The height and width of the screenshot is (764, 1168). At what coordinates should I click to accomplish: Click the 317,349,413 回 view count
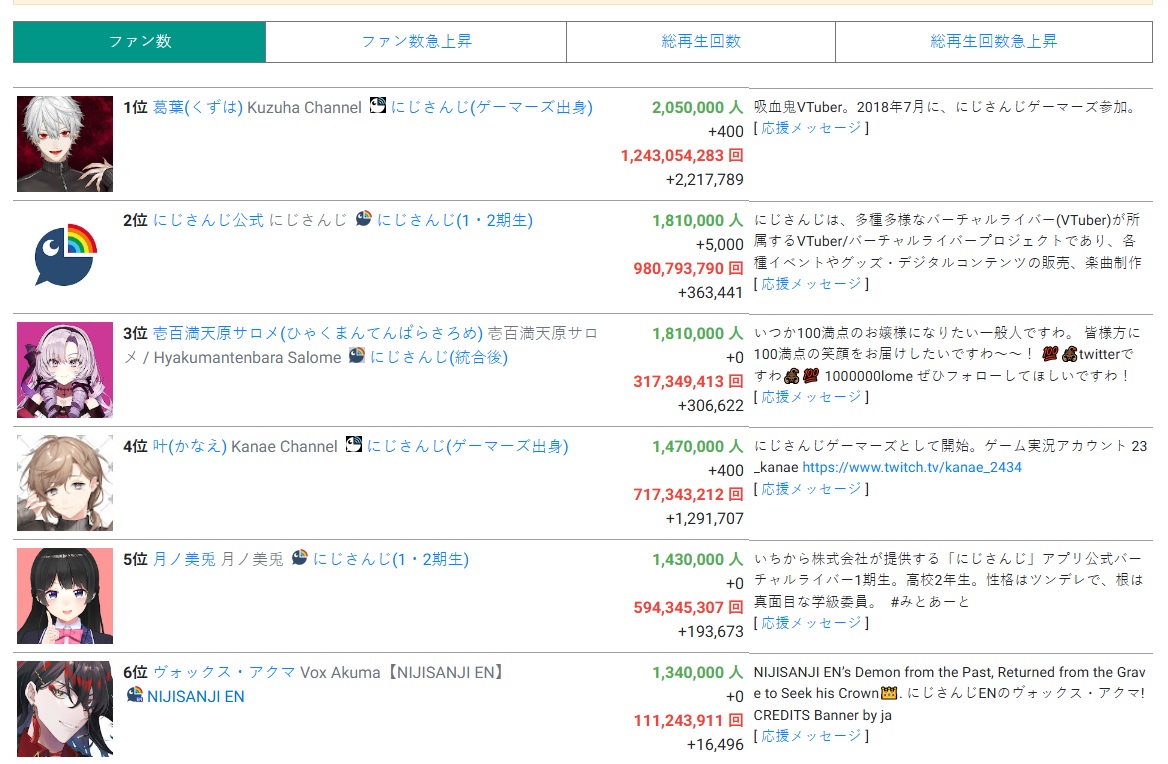[688, 382]
